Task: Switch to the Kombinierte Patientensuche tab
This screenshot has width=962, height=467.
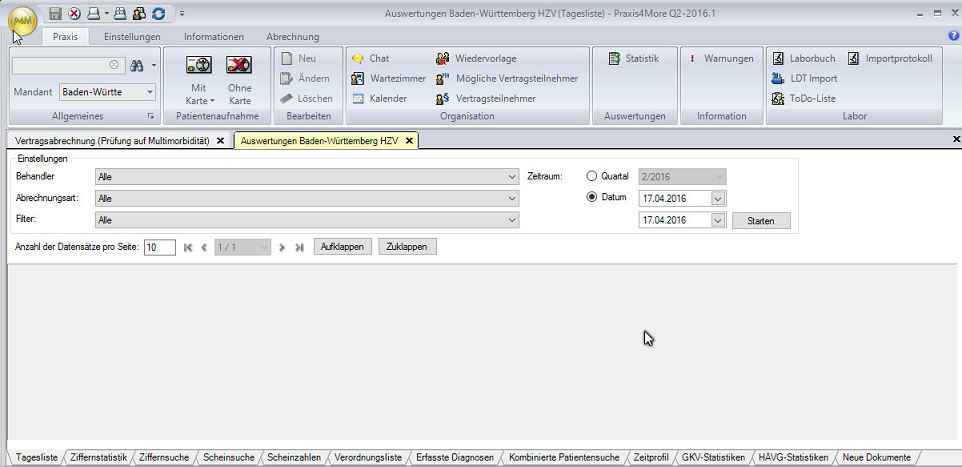Action: point(564,457)
